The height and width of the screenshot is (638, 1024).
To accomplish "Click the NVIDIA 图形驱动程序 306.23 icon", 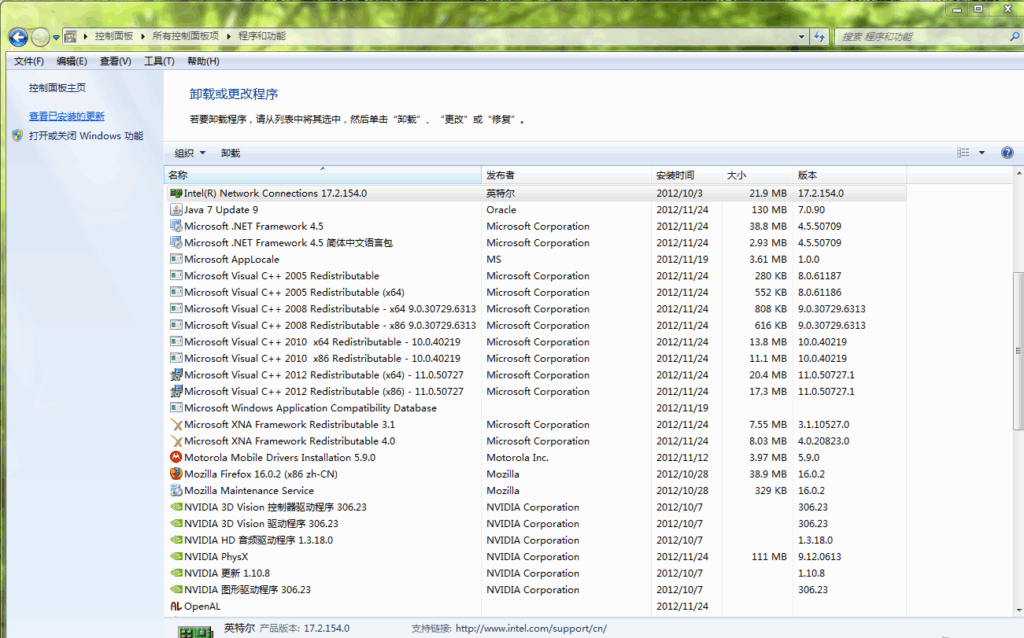I will pyautogui.click(x=176, y=590).
